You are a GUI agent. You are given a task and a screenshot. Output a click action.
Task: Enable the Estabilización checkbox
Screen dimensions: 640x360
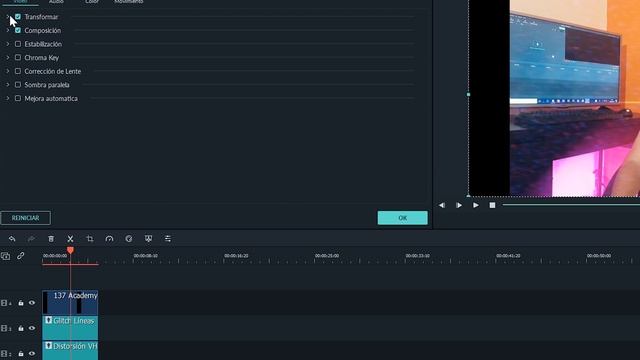click(x=18, y=44)
